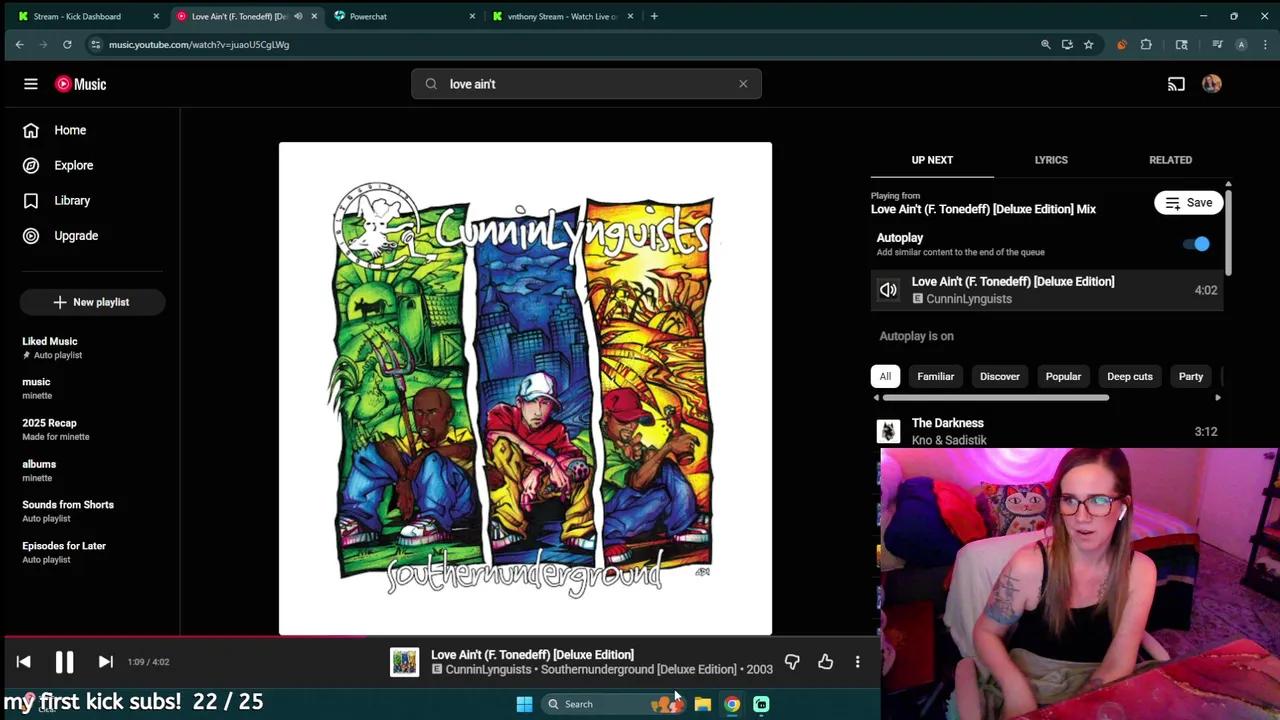Switch to the LYRICS tab
The image size is (1280, 720).
coord(1051,160)
